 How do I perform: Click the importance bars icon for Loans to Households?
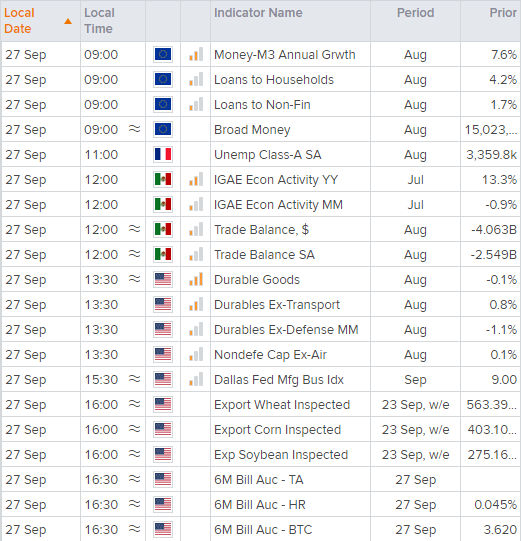[196, 79]
